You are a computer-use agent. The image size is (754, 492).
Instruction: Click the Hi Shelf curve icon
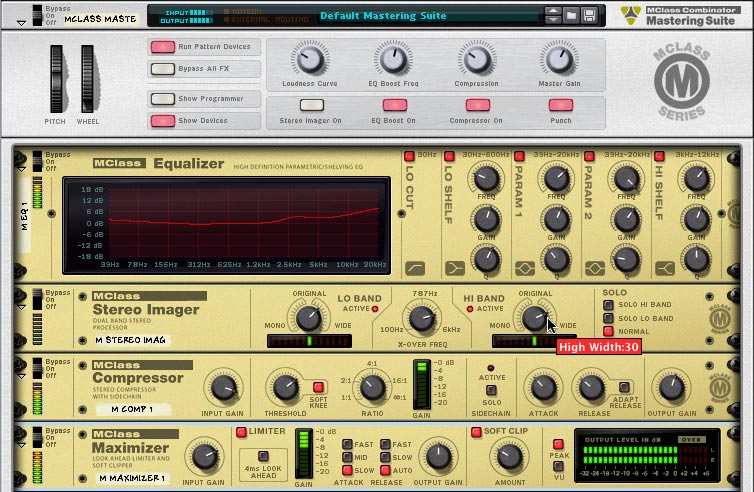(665, 268)
